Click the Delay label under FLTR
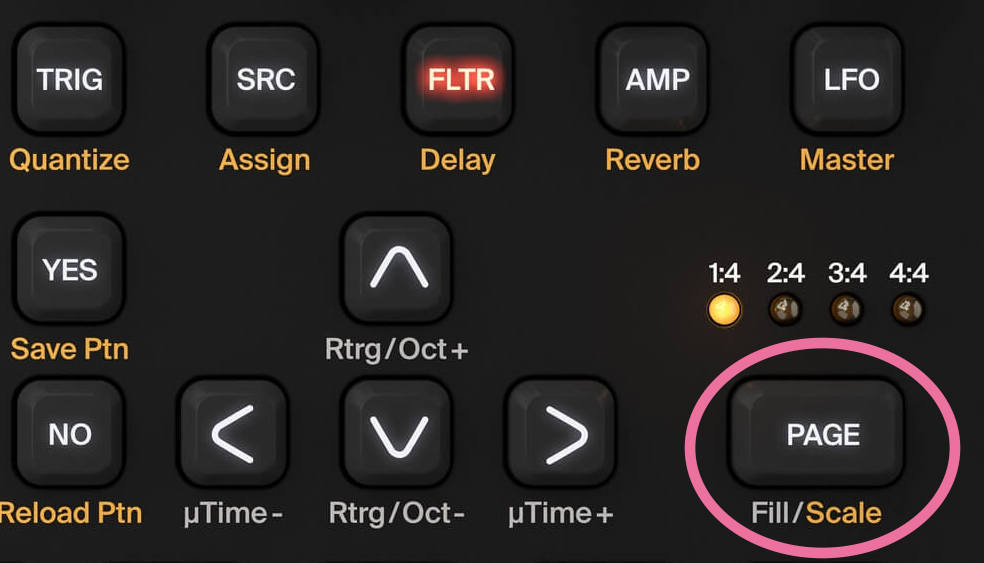The image size is (984, 563). [457, 161]
